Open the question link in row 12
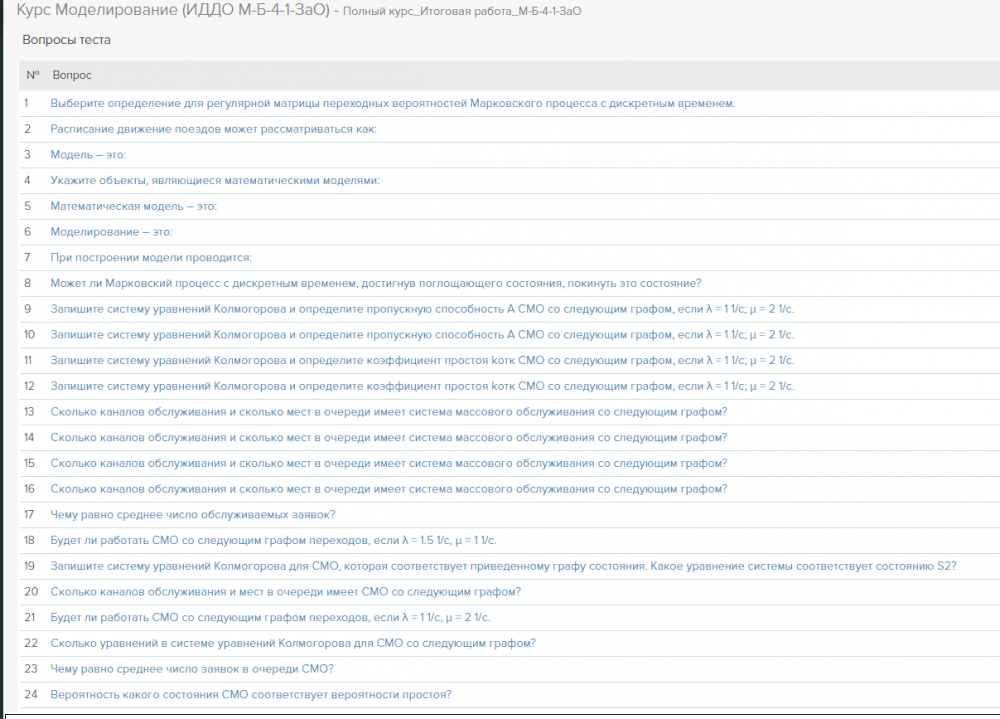The image size is (1000, 719). tap(422, 386)
